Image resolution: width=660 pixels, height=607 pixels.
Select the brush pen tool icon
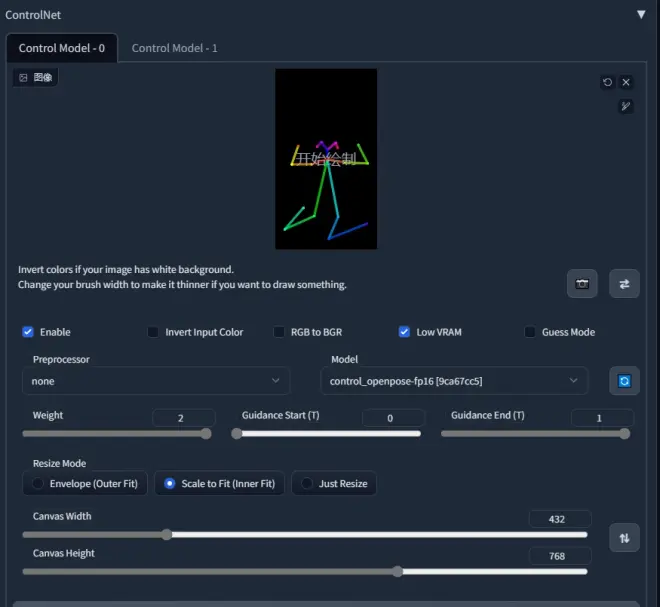[626, 106]
